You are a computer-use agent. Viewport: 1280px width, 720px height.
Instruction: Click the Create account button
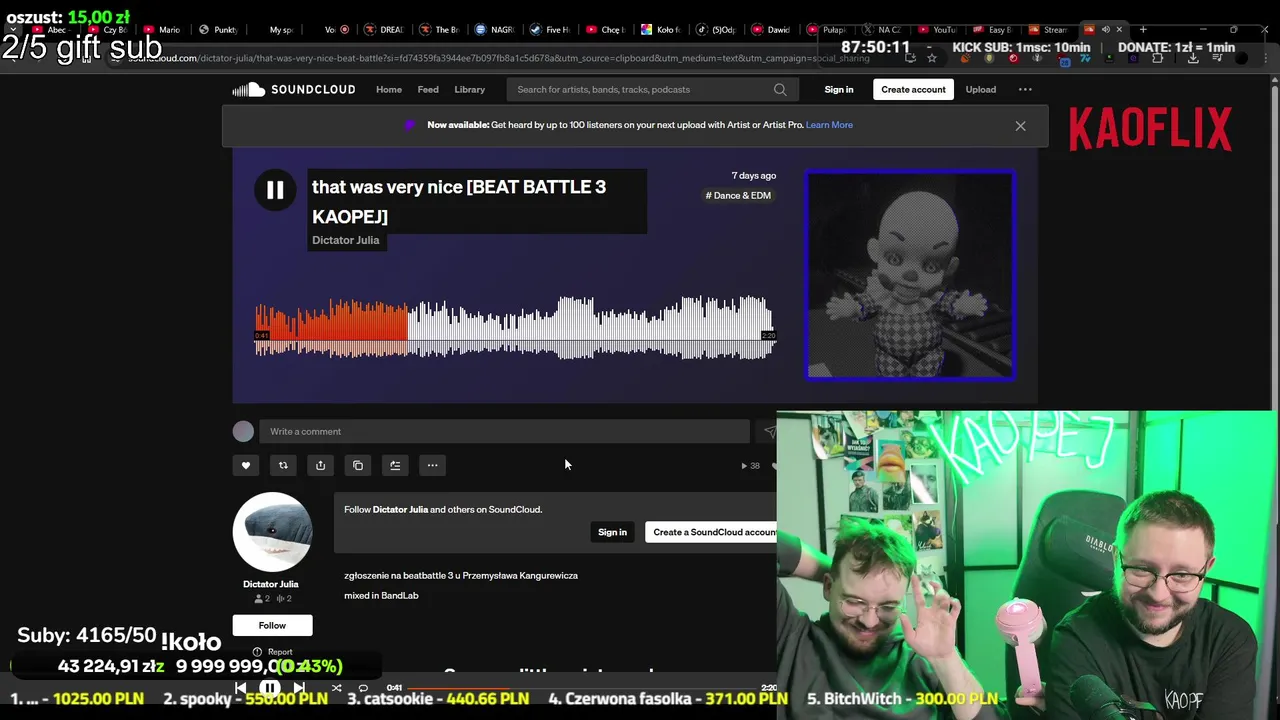pos(913,89)
